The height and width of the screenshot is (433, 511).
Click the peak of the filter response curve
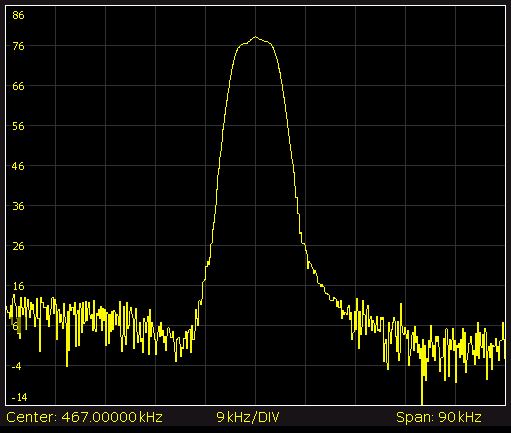(256, 37)
